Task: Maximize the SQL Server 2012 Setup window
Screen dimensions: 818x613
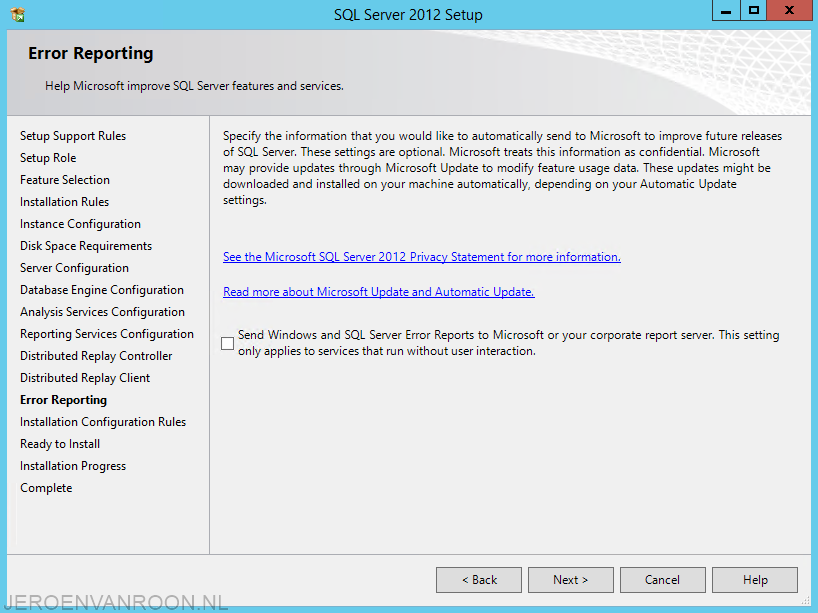Action: pyautogui.click(x=753, y=10)
